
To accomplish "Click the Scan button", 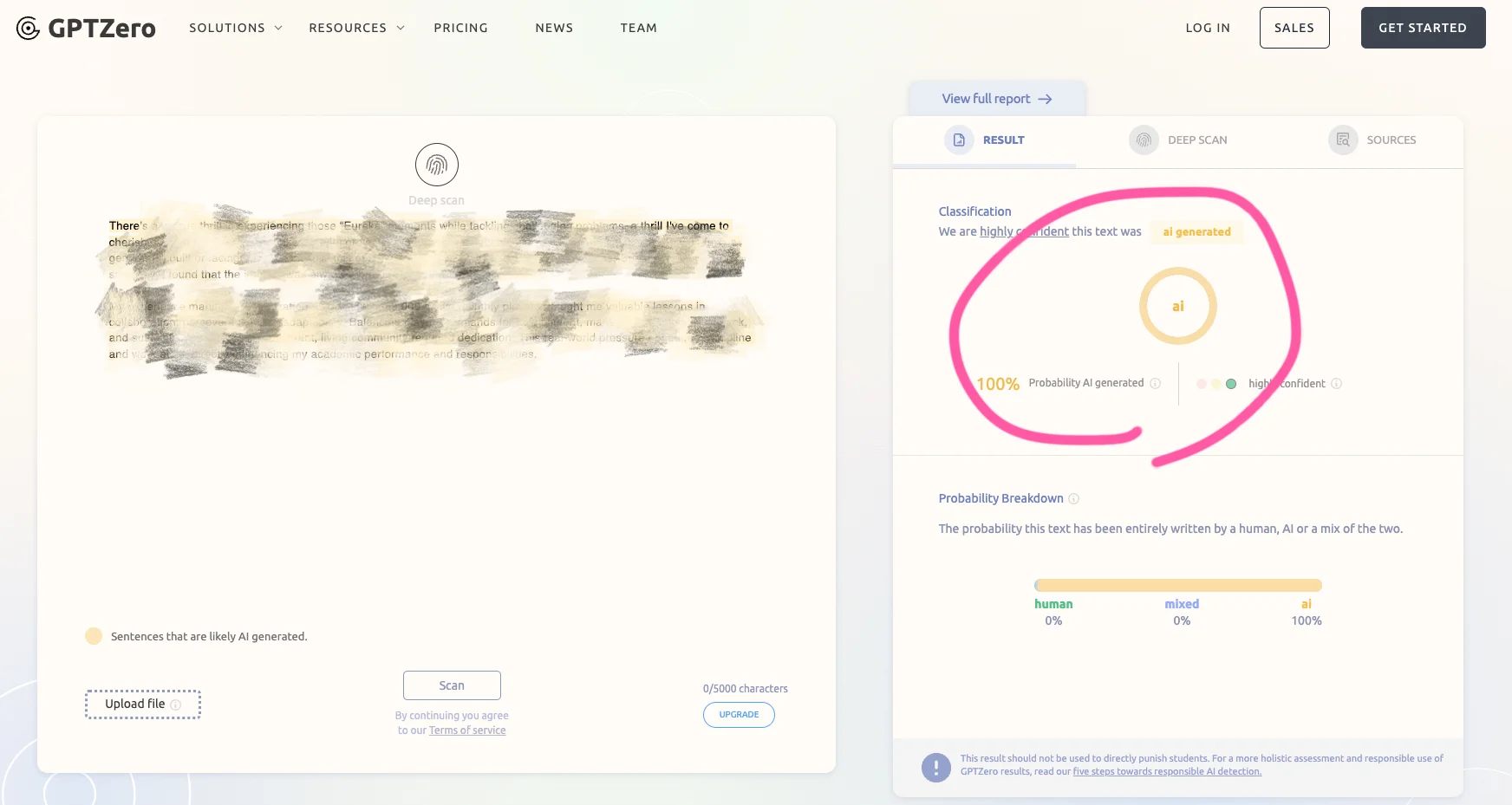I will [452, 685].
